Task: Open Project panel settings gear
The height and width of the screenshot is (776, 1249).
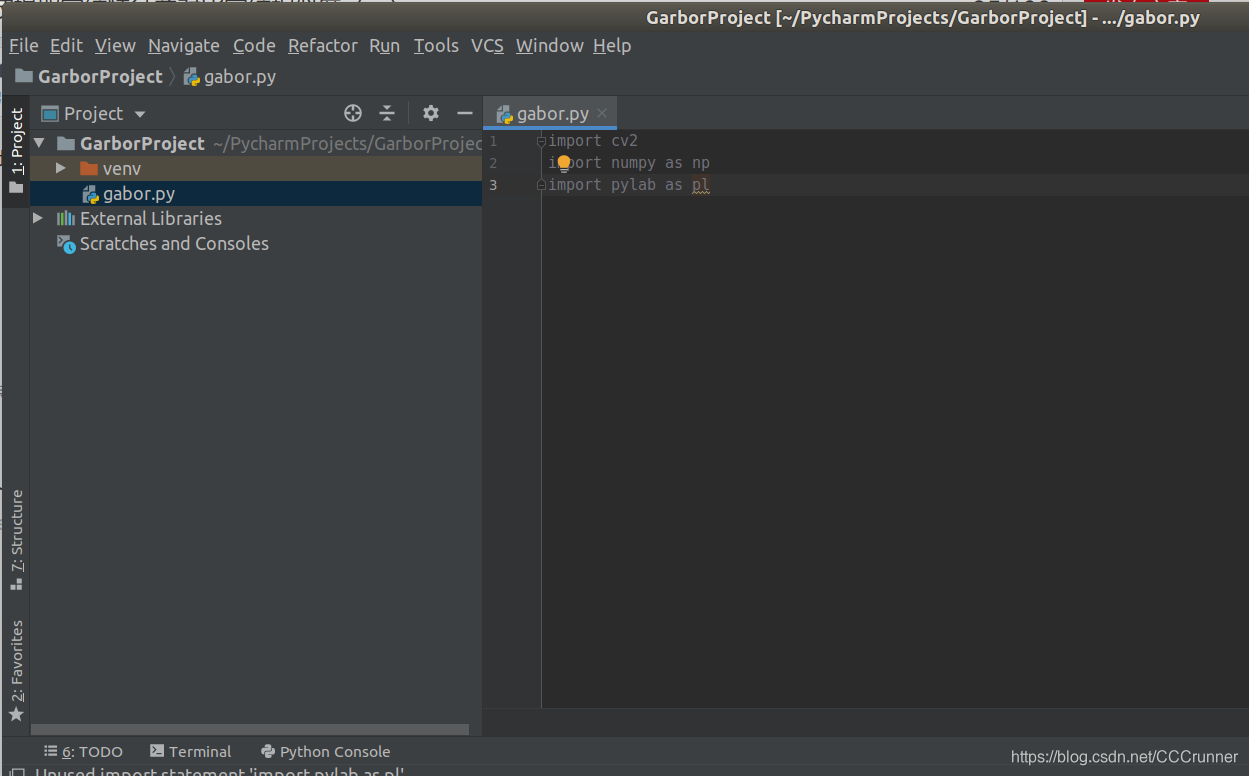Action: (431, 113)
